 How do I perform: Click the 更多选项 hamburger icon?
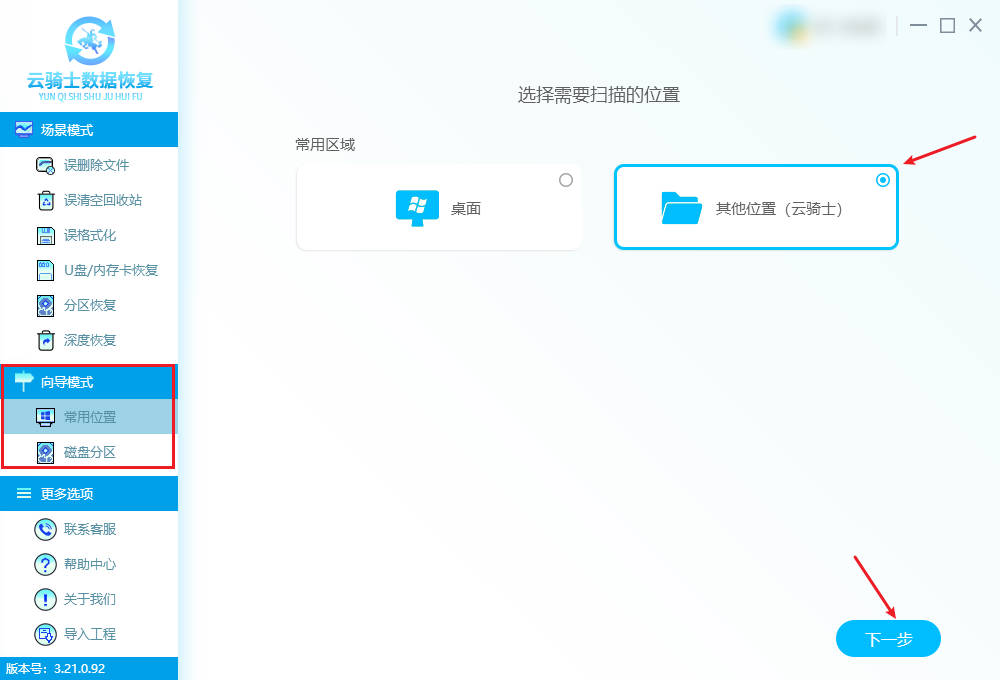tap(24, 493)
